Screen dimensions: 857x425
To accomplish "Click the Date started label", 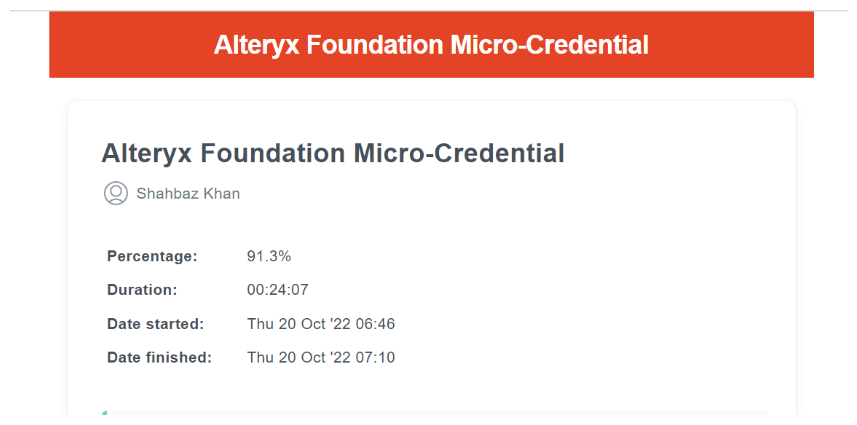I will coord(155,324).
